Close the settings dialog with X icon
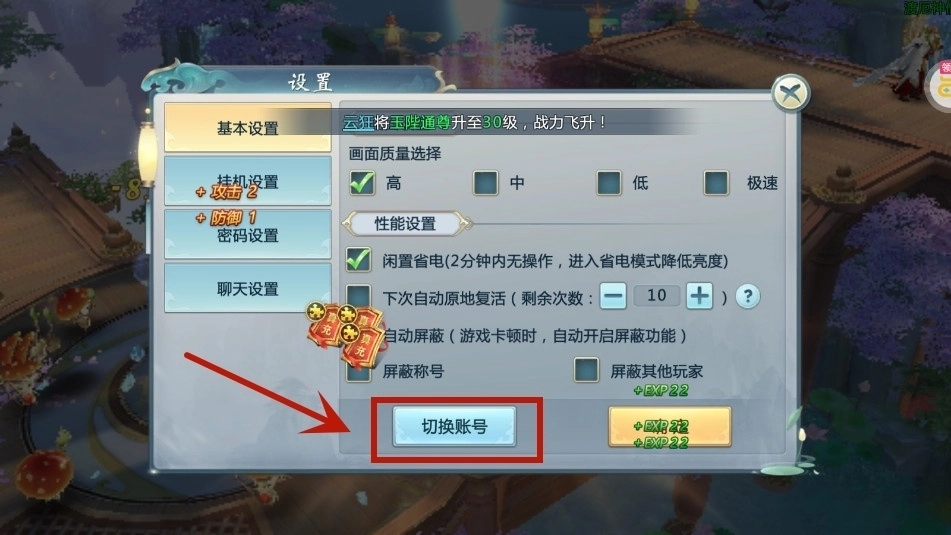This screenshot has width=951, height=535. [790, 93]
